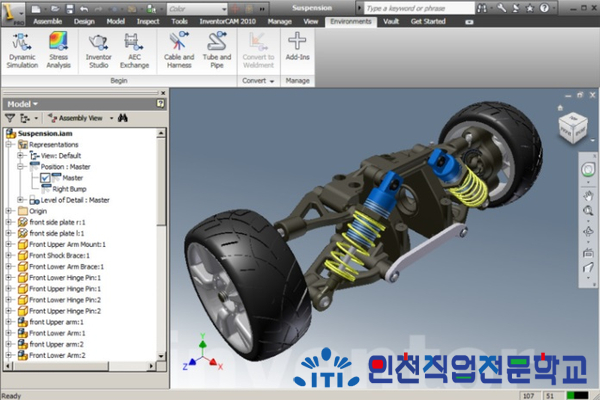Click the browser vertical scrollbar down arrow
600x400 pixels.
(x=161, y=356)
